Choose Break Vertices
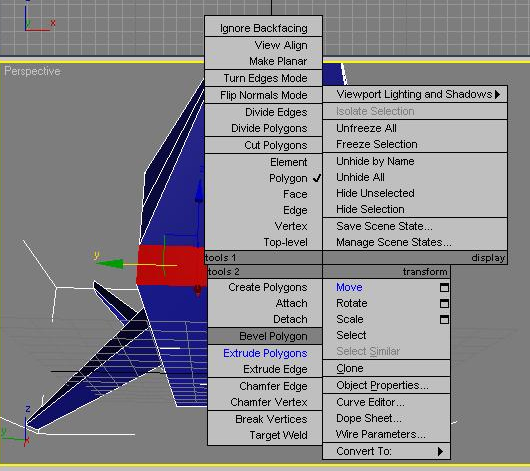The height and width of the screenshot is (471, 530). (265, 419)
